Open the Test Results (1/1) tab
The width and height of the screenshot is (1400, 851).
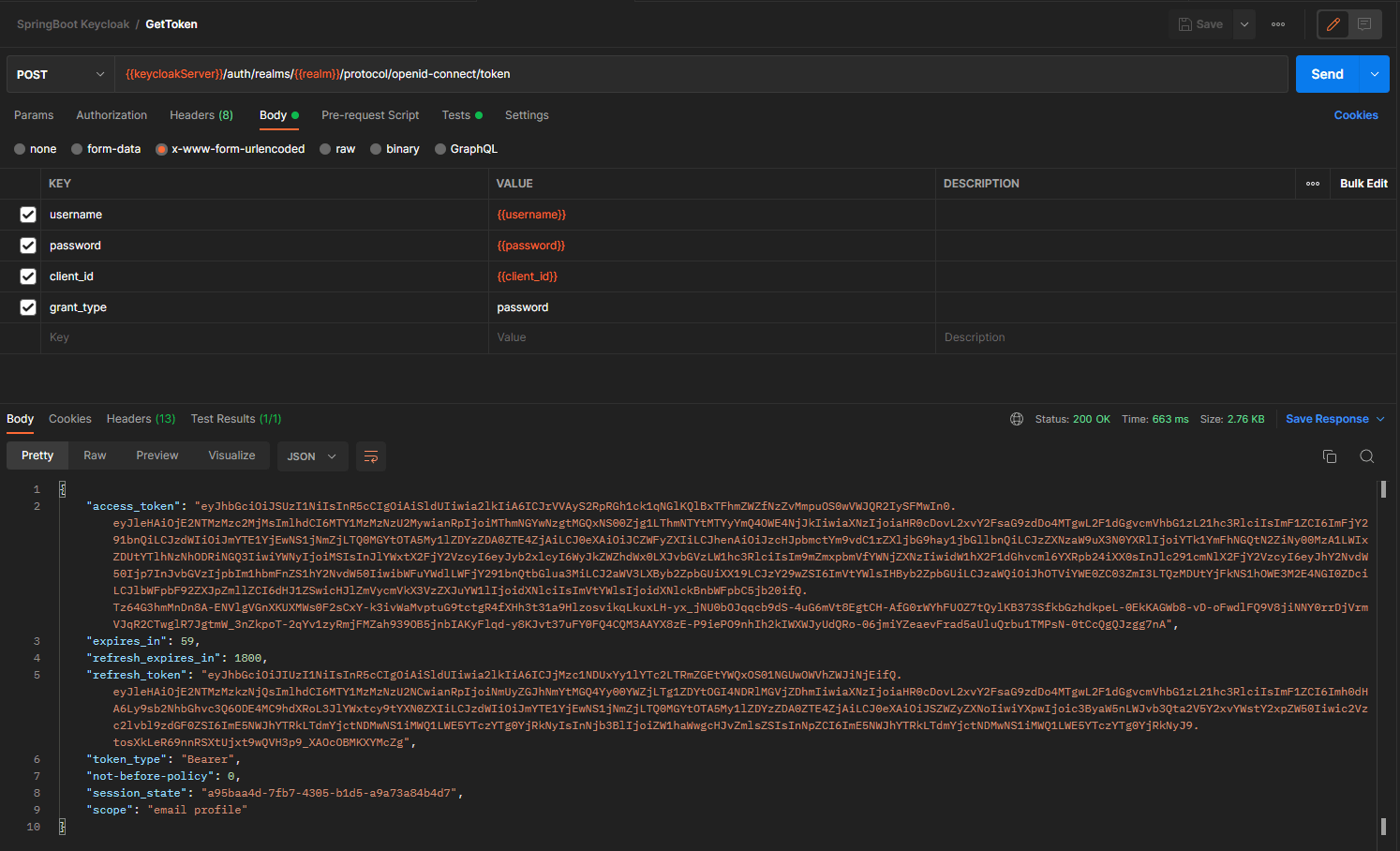click(236, 419)
